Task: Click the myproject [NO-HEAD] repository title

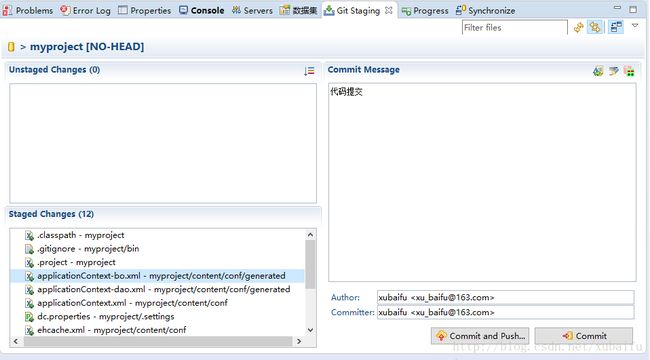Action: point(87,46)
